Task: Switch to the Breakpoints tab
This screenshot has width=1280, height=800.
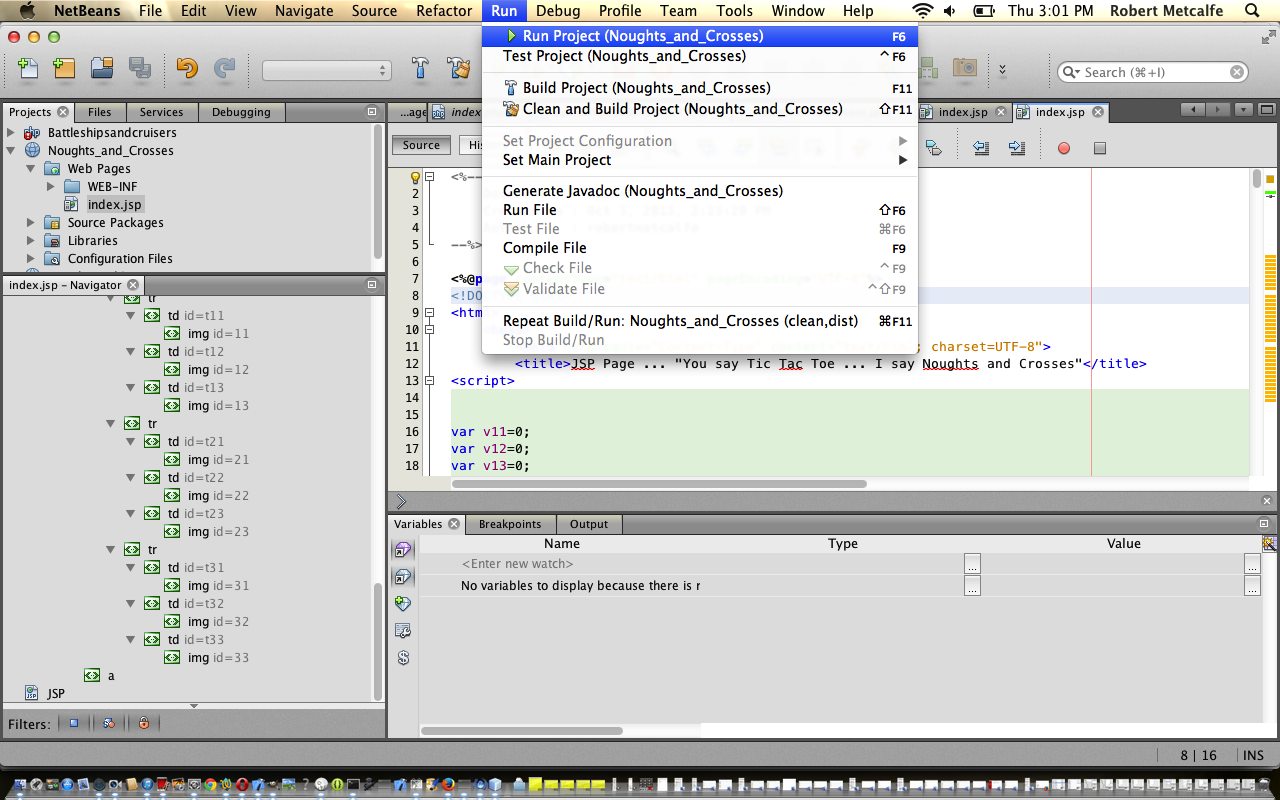Action: coord(509,524)
